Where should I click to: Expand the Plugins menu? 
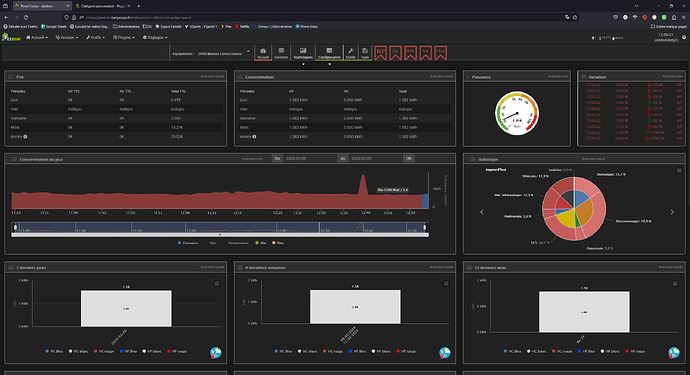(x=124, y=37)
